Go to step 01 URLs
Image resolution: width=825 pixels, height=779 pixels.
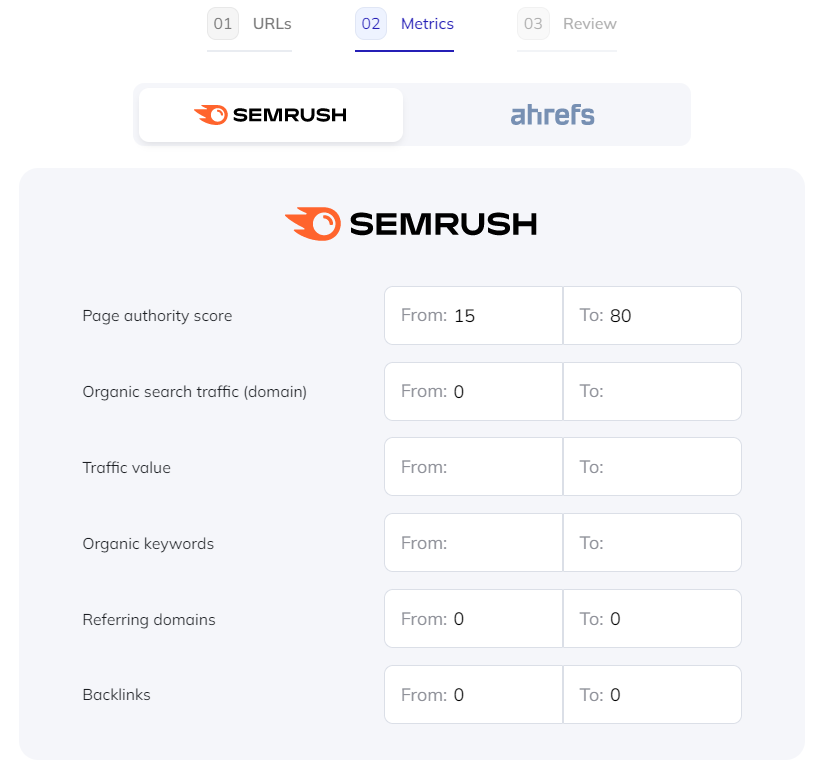[x=249, y=24]
